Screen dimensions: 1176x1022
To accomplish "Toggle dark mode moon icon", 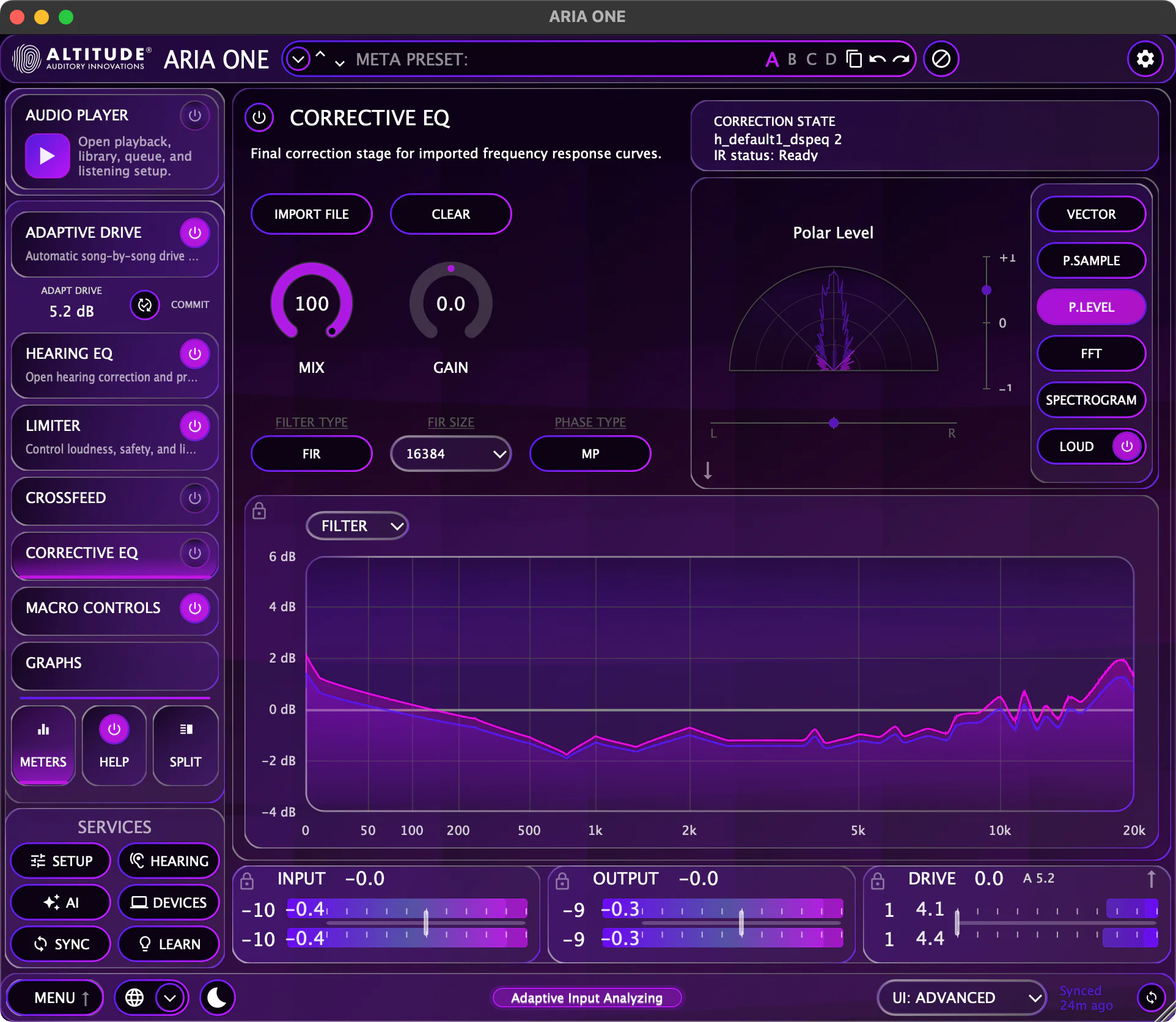I will point(217,998).
